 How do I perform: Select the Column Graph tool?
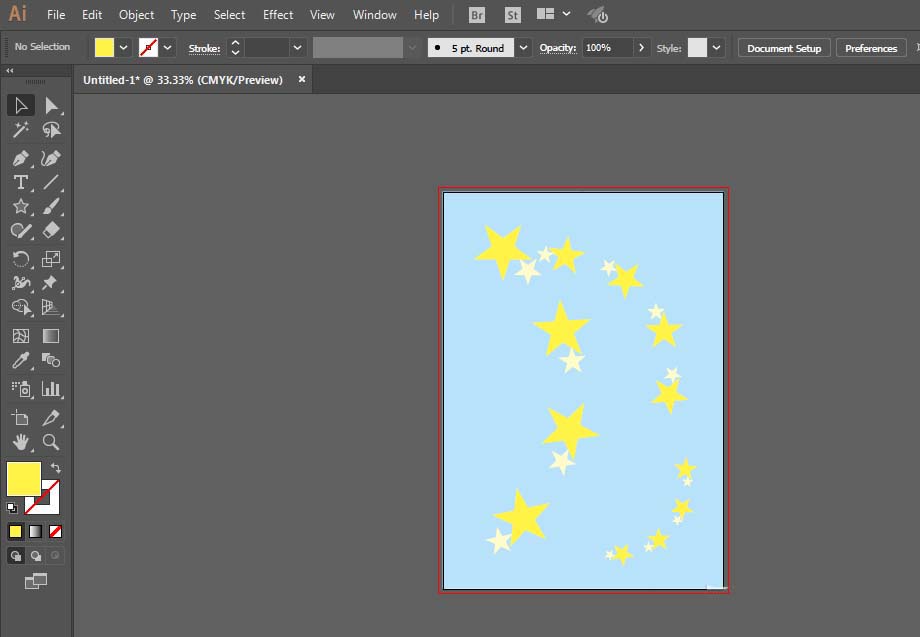(x=51, y=389)
